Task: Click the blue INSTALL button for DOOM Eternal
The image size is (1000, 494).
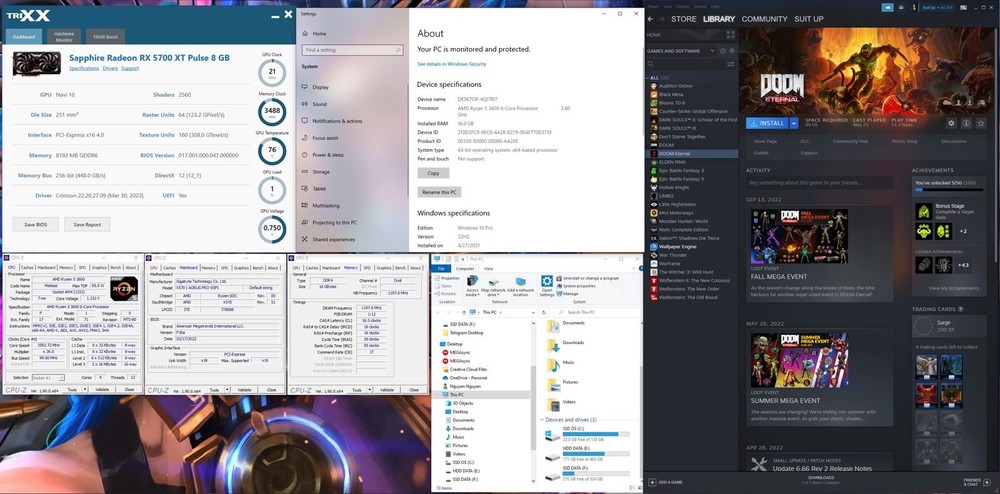Action: tap(768, 123)
